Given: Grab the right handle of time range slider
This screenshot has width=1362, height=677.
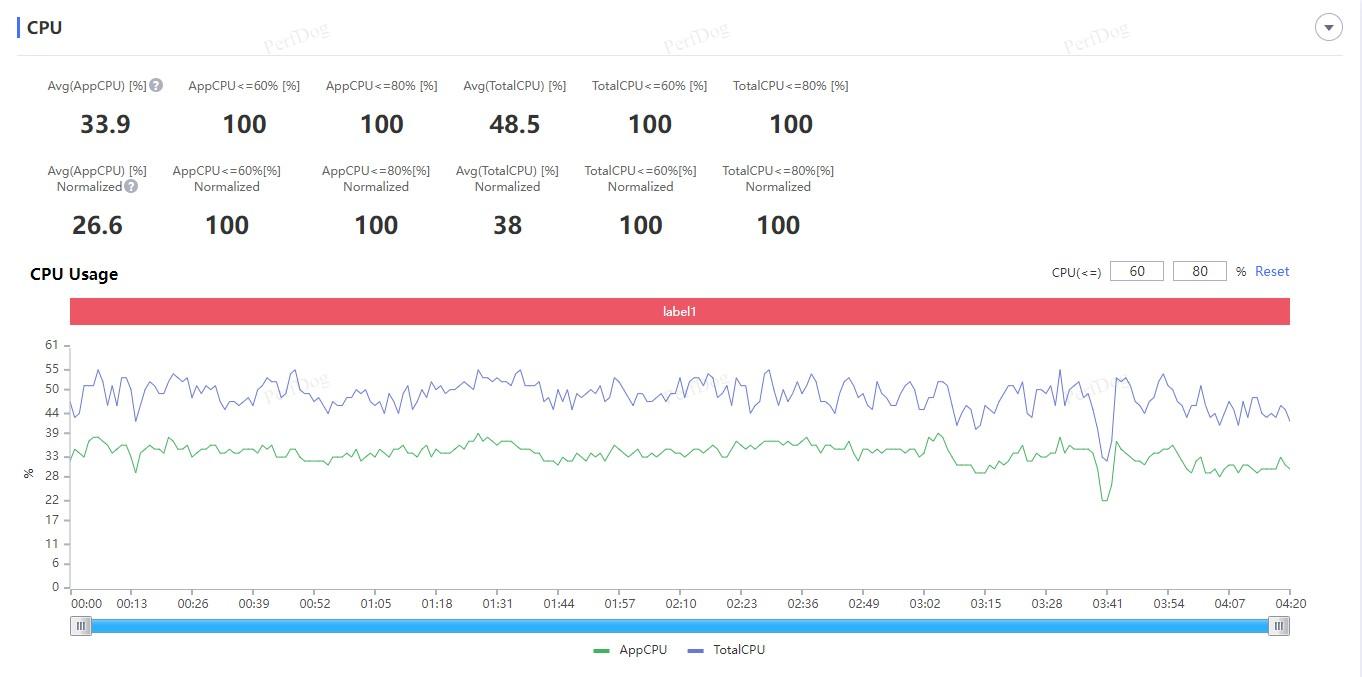Looking at the screenshot, I should (x=1279, y=626).
